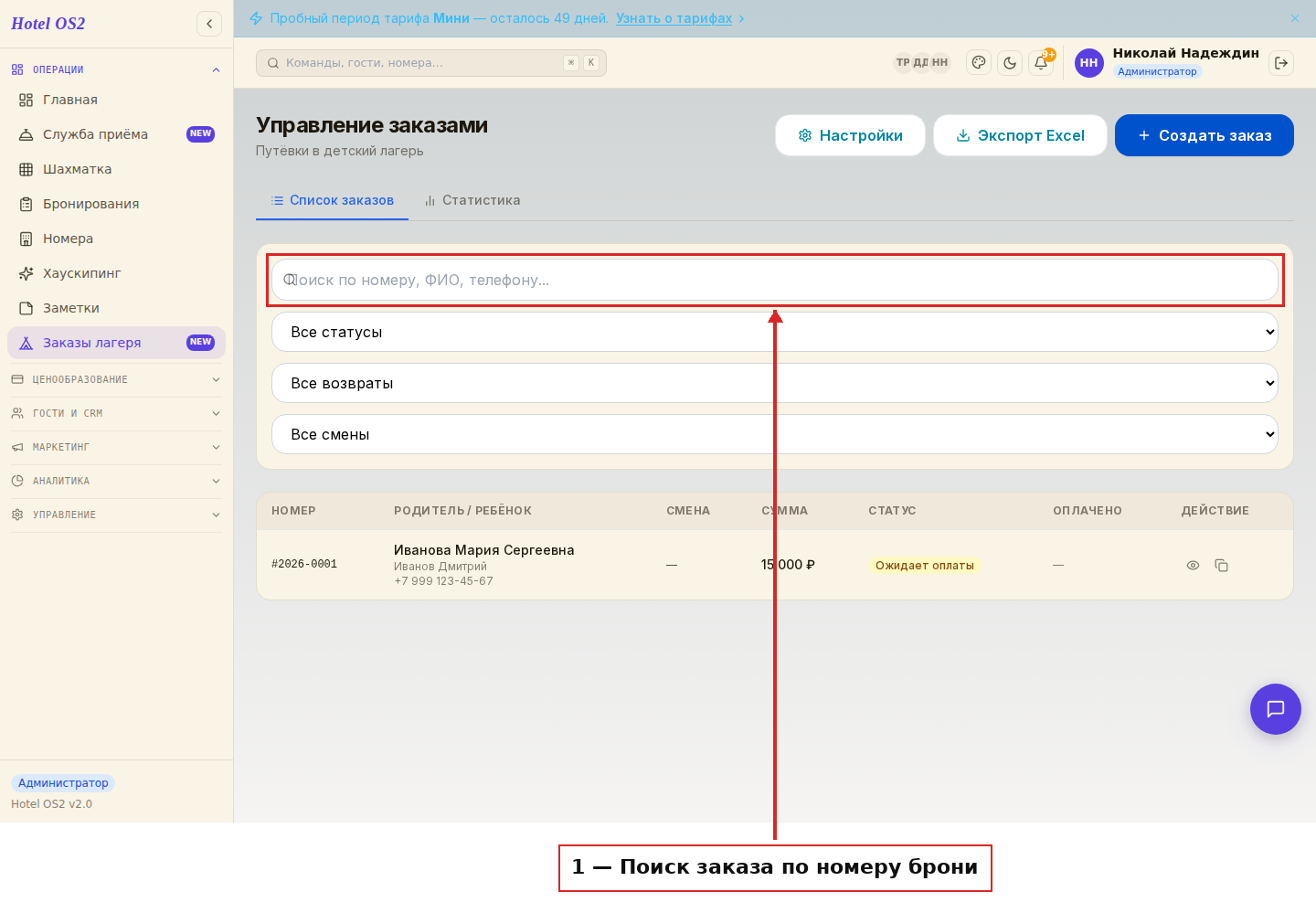Focus the order search field by номер, ФИО
The image size is (1316, 913).
(775, 280)
